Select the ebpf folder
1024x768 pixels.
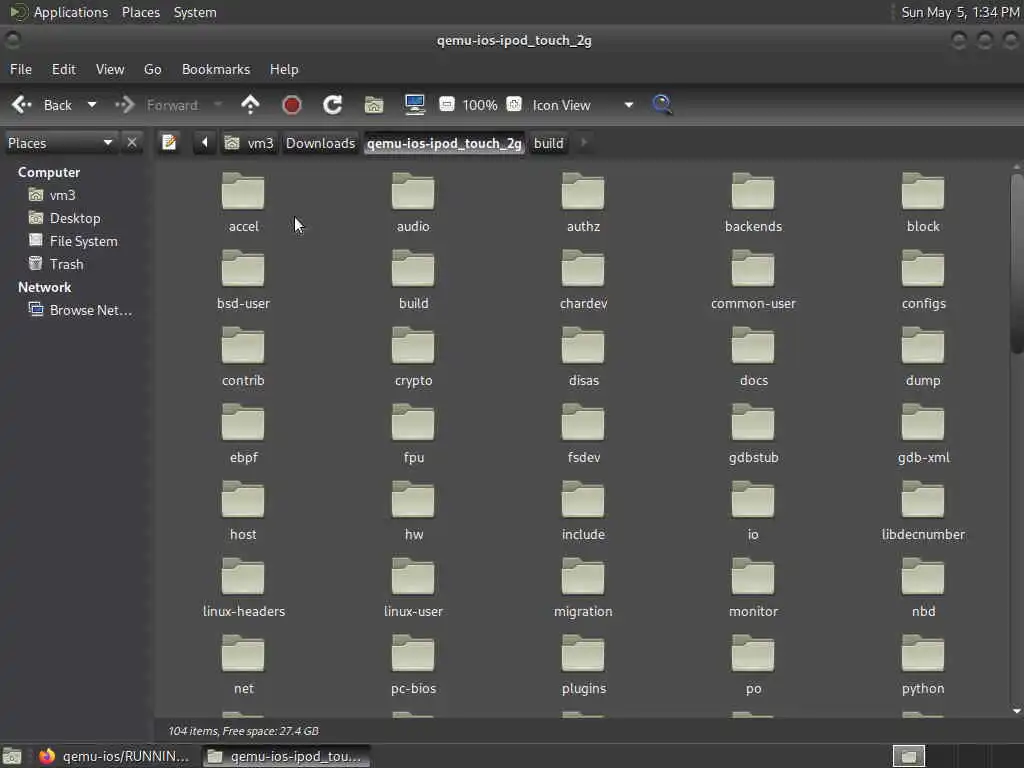coord(243,434)
